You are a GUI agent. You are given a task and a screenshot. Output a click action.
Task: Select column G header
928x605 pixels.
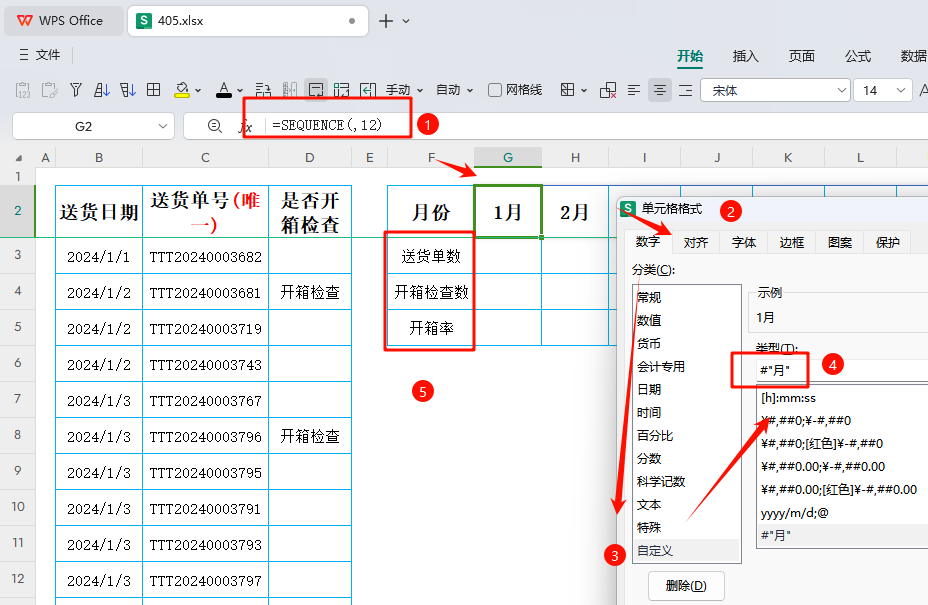coord(508,157)
